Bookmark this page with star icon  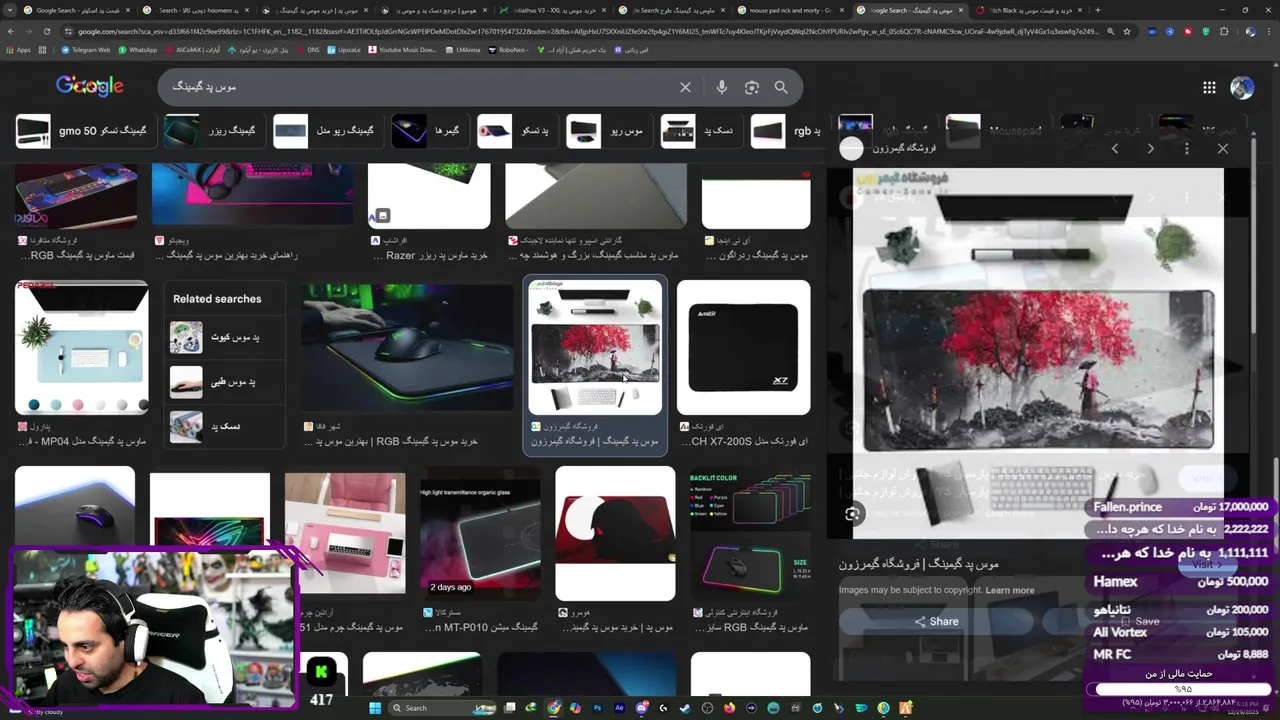[x=1127, y=32]
